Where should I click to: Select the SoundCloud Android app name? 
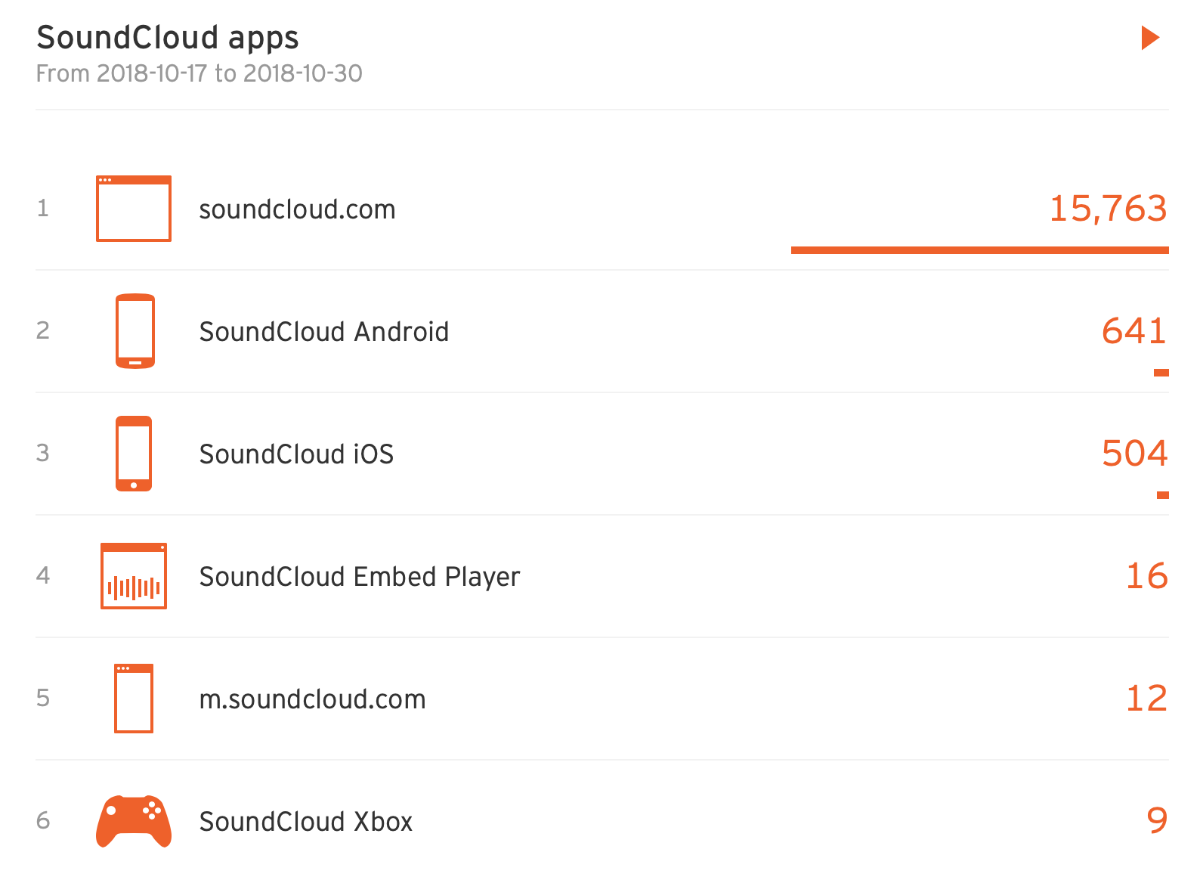point(324,331)
